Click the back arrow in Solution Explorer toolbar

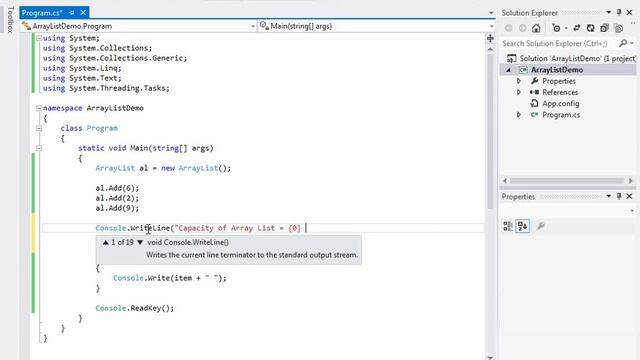509,28
